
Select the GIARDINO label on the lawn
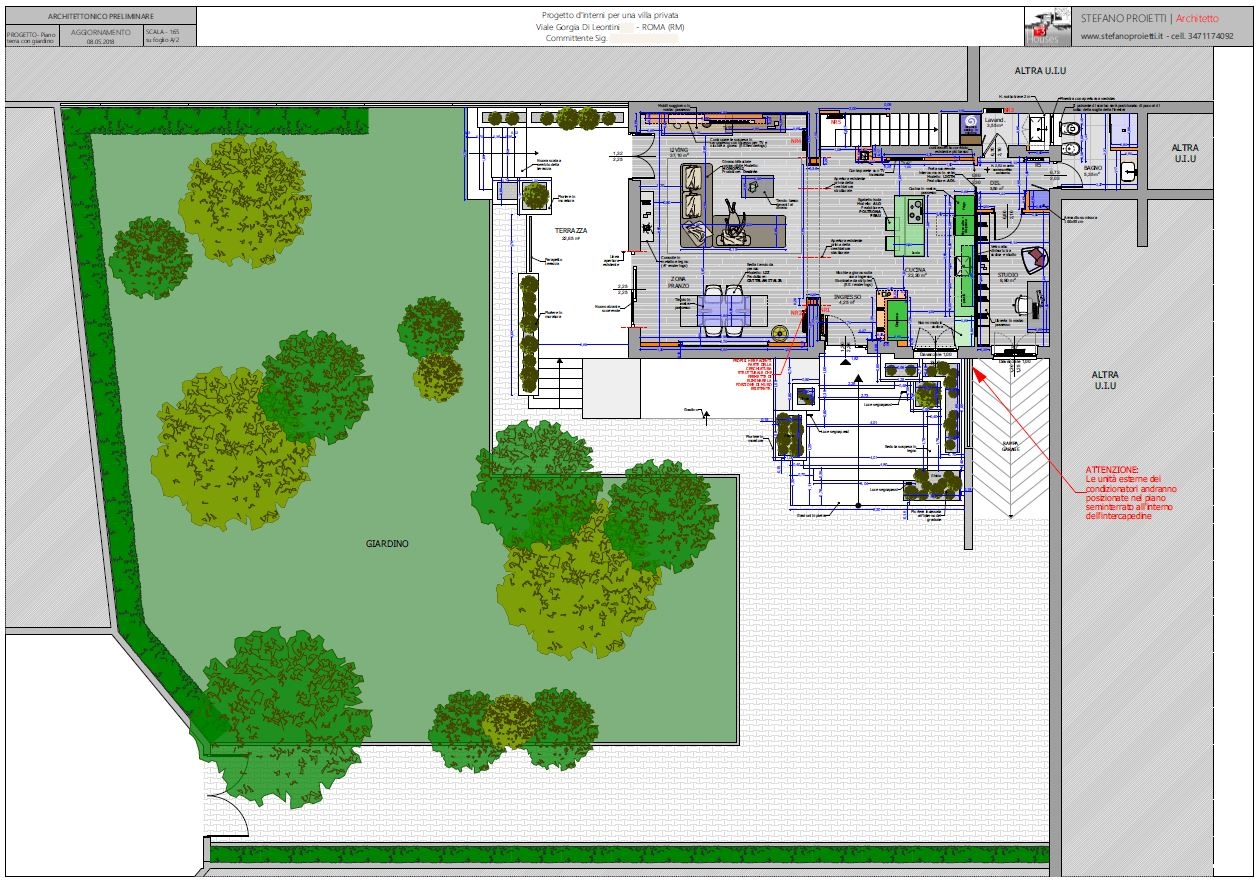point(387,543)
